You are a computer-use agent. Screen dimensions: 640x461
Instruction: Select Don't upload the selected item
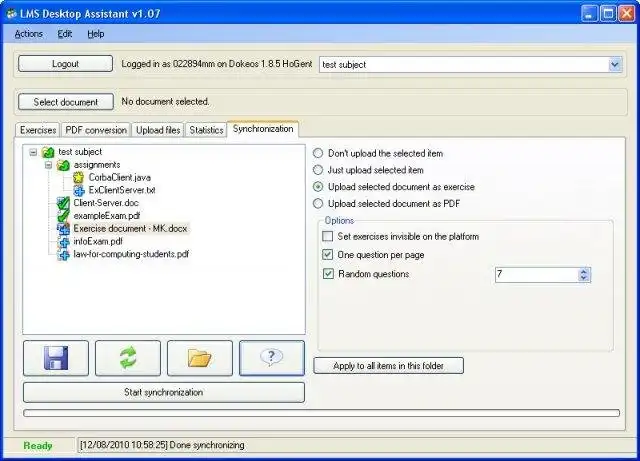(318, 153)
